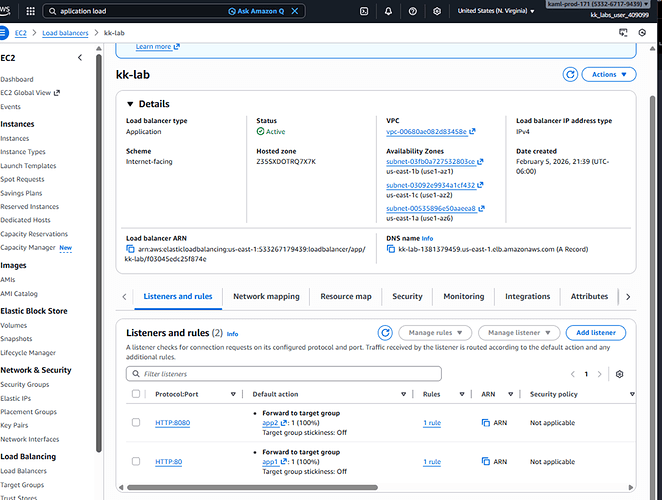Select the HTTP:8080 listener checkbox
Image resolution: width=662 pixels, height=500 pixels.
[136, 423]
